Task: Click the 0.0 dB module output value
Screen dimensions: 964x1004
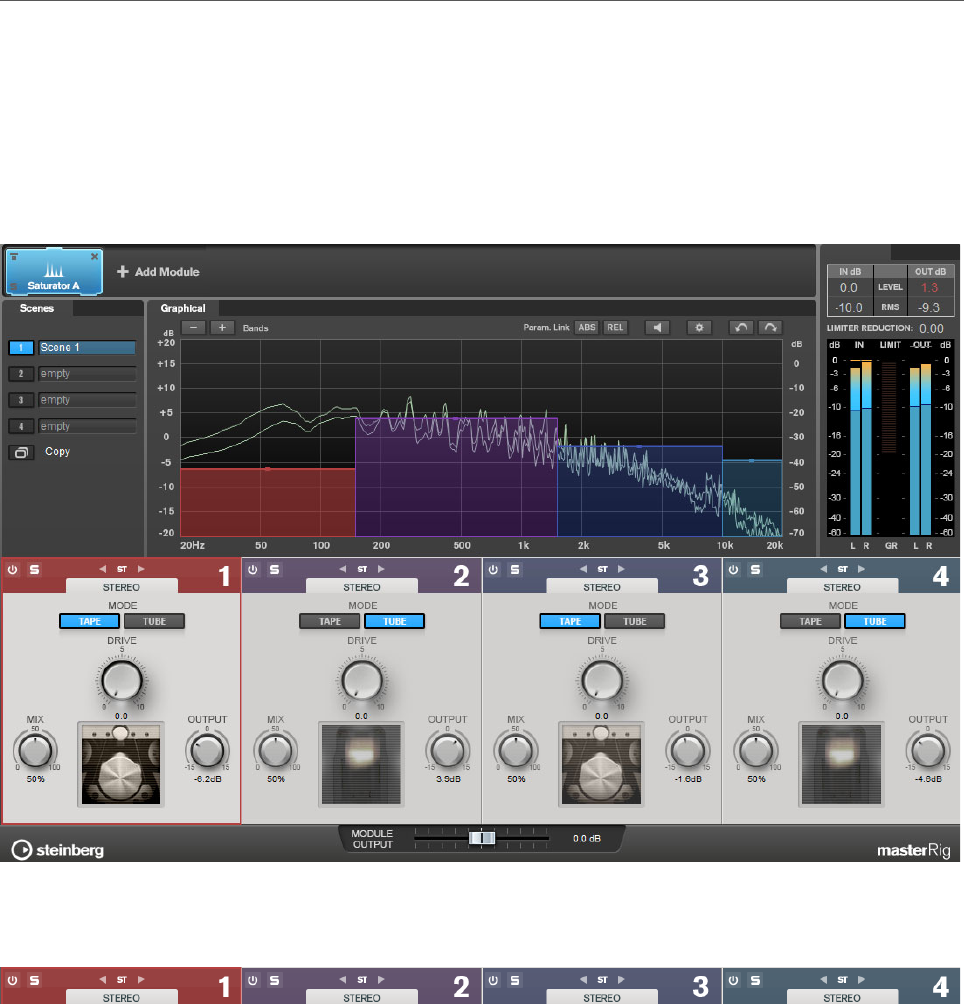Action: coord(587,839)
